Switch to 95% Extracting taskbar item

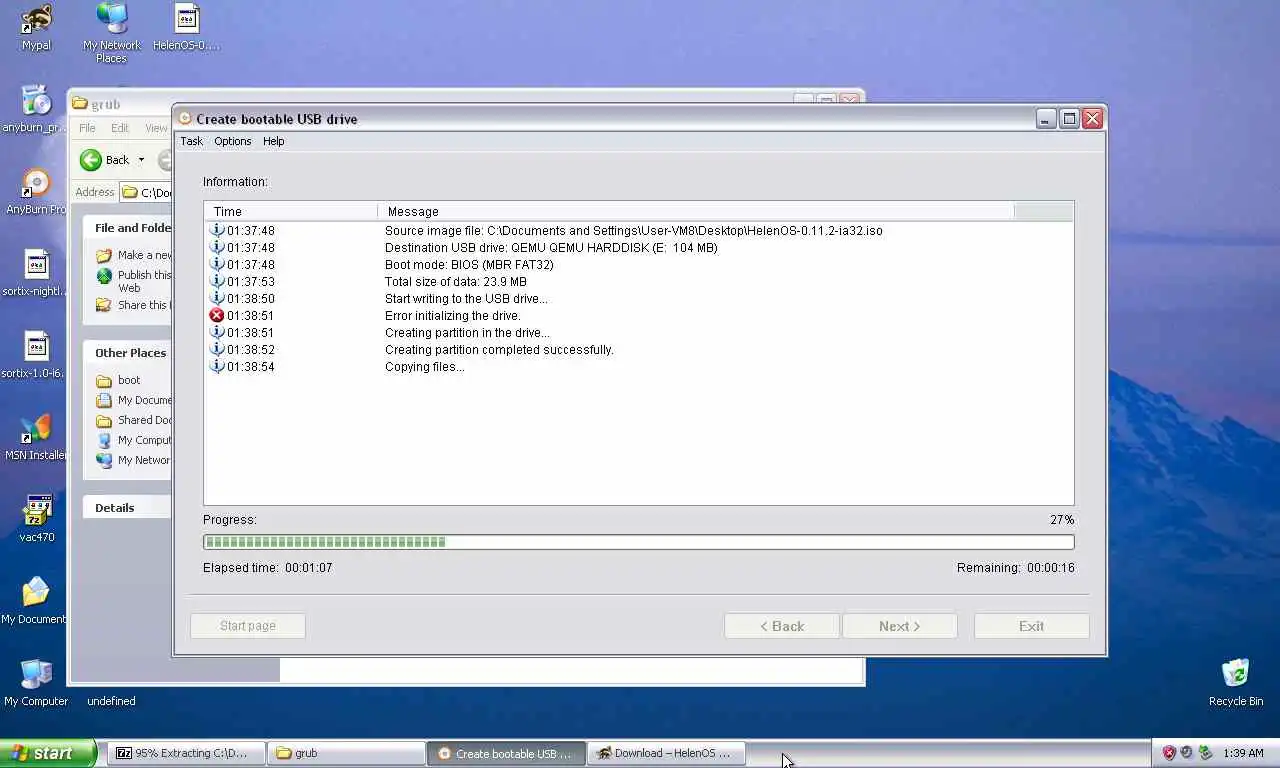[x=185, y=753]
